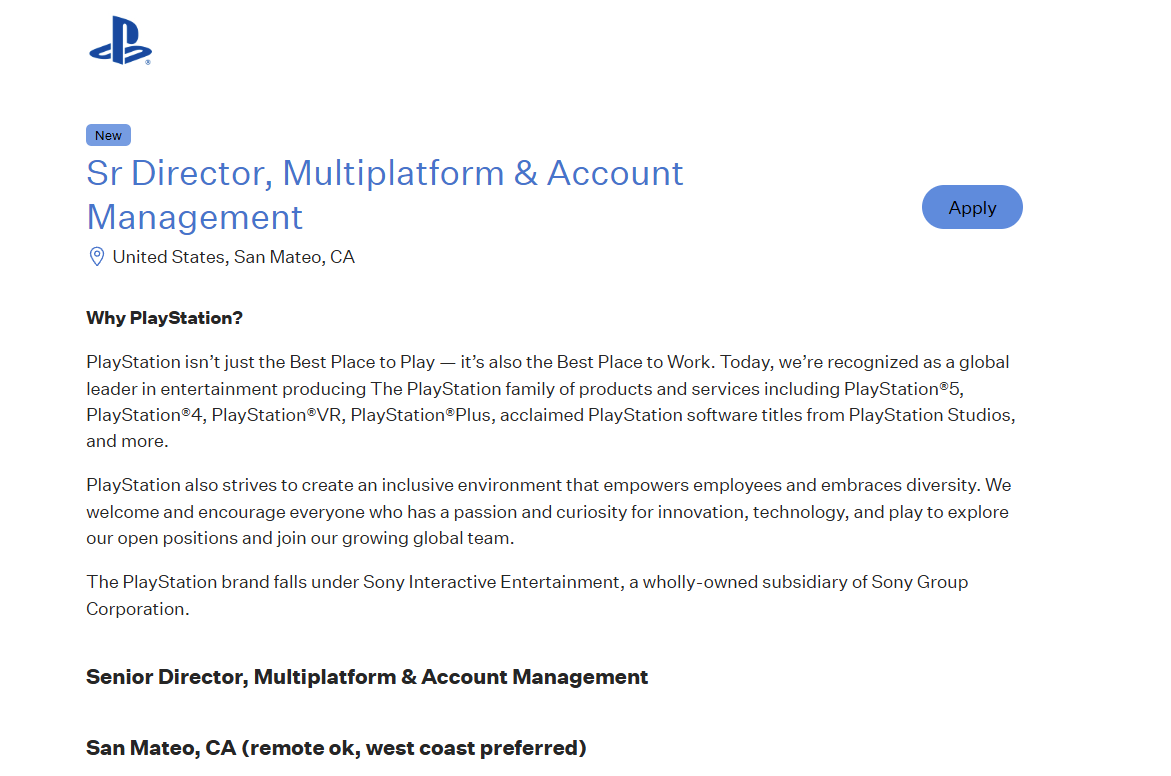Click the New badge above the title
The height and width of the screenshot is (776, 1171).
(x=108, y=135)
